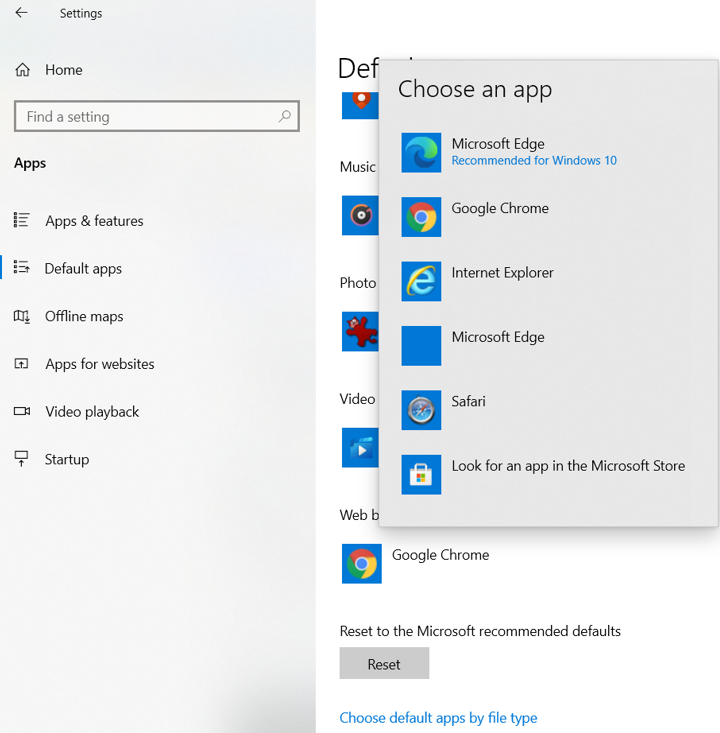Click the Apps & features list icon
The image size is (720, 733).
tap(22, 220)
